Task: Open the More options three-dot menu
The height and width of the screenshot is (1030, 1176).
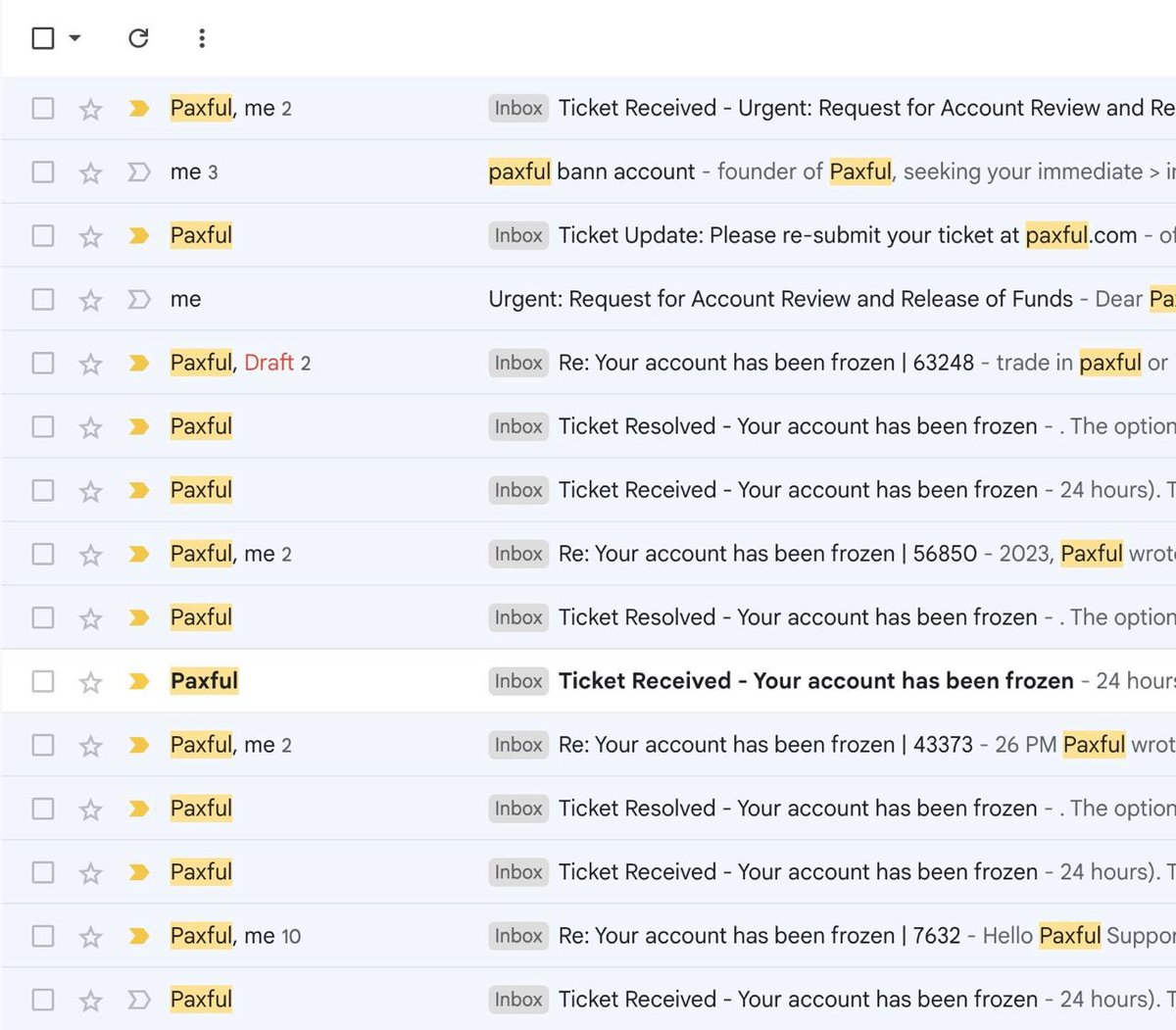Action: tap(202, 38)
